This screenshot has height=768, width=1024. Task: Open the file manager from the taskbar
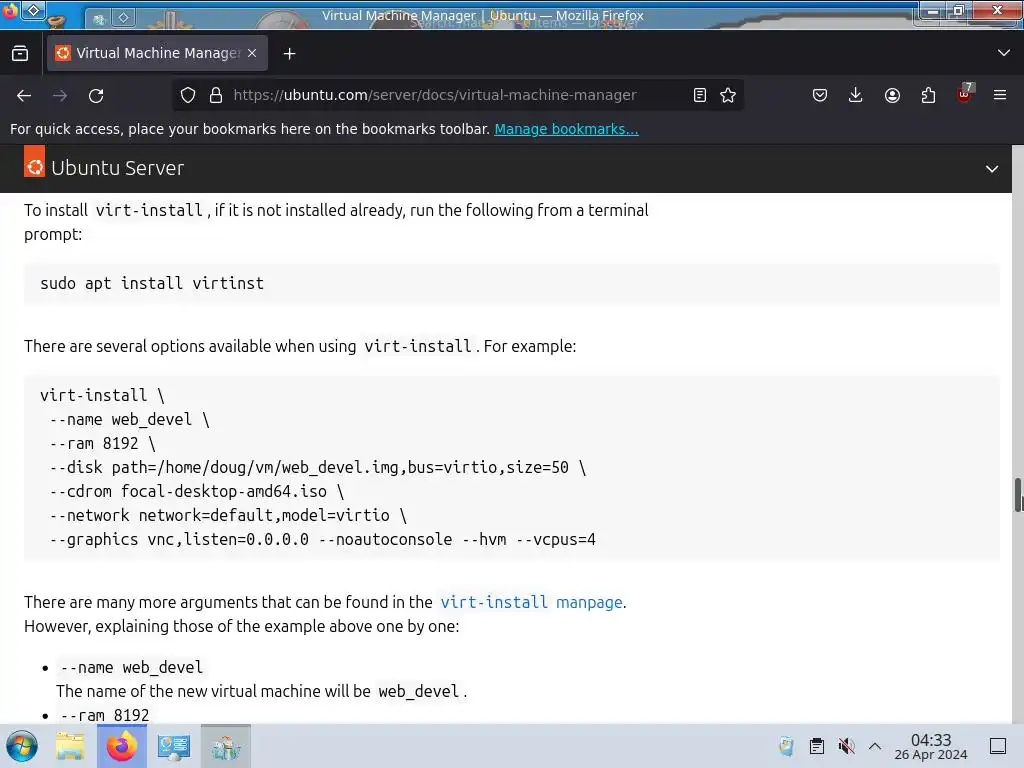pos(70,746)
